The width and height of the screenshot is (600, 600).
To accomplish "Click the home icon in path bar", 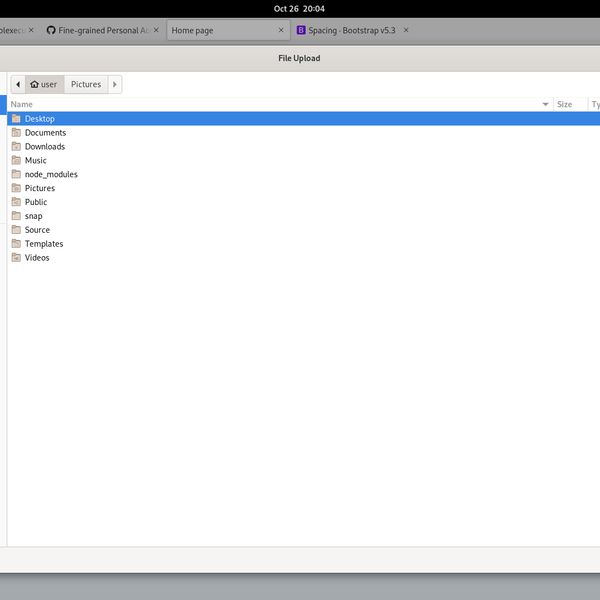I will [35, 85].
